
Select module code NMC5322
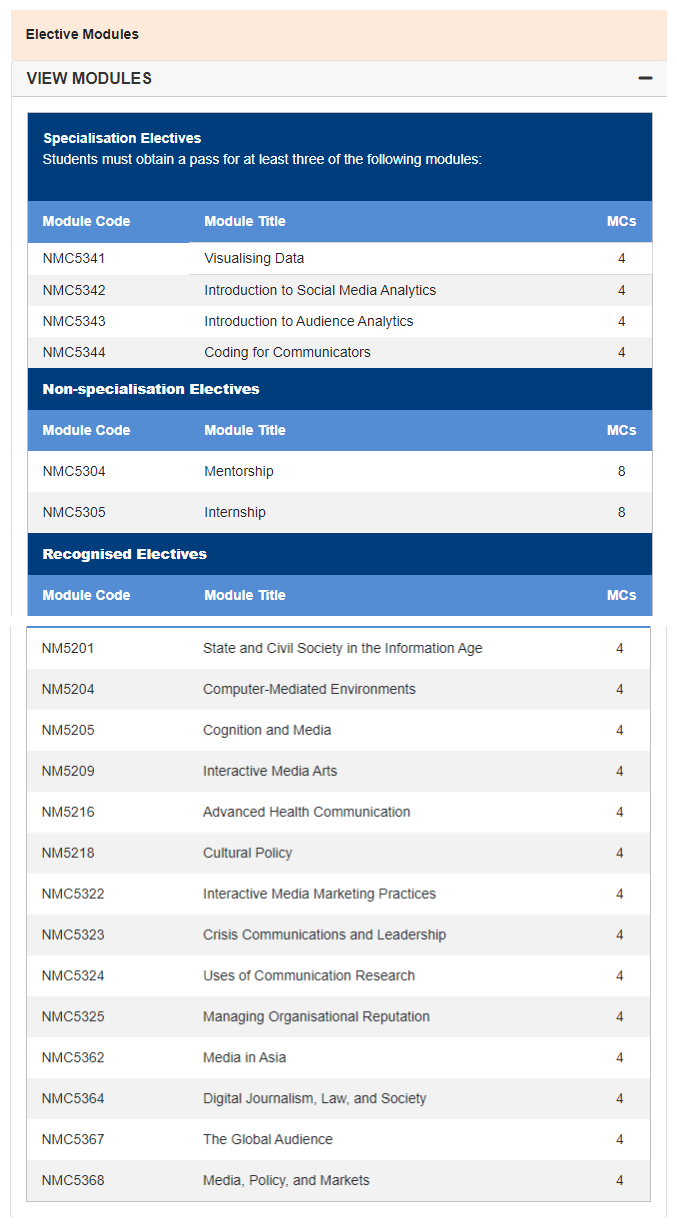pos(73,894)
